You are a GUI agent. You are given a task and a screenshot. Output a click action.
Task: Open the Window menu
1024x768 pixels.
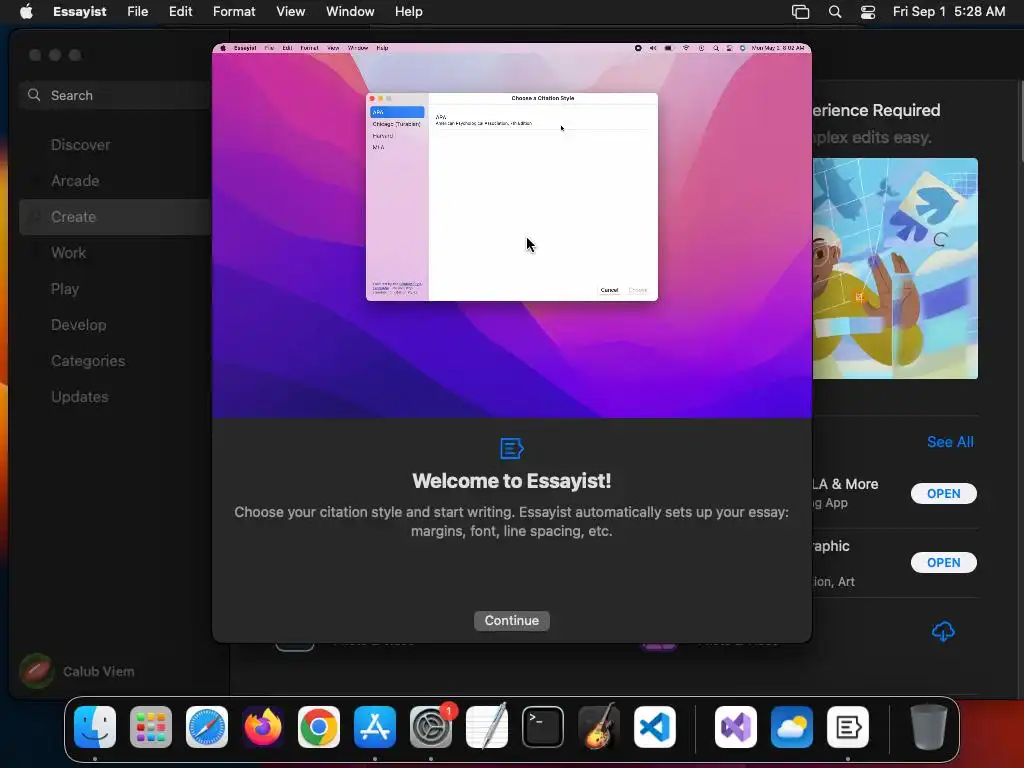tap(350, 12)
